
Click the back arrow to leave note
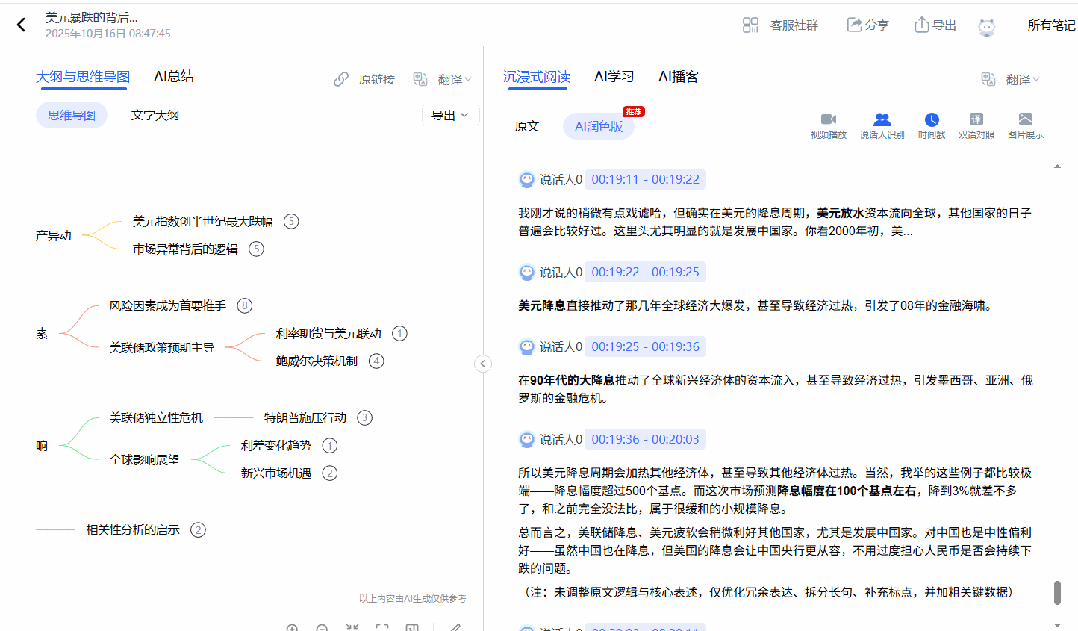click(x=21, y=25)
